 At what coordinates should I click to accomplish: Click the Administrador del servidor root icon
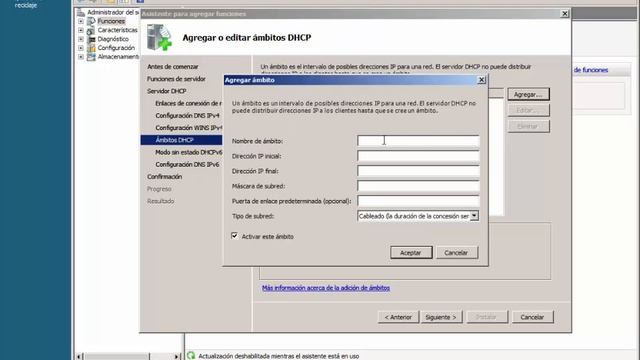pos(81,13)
